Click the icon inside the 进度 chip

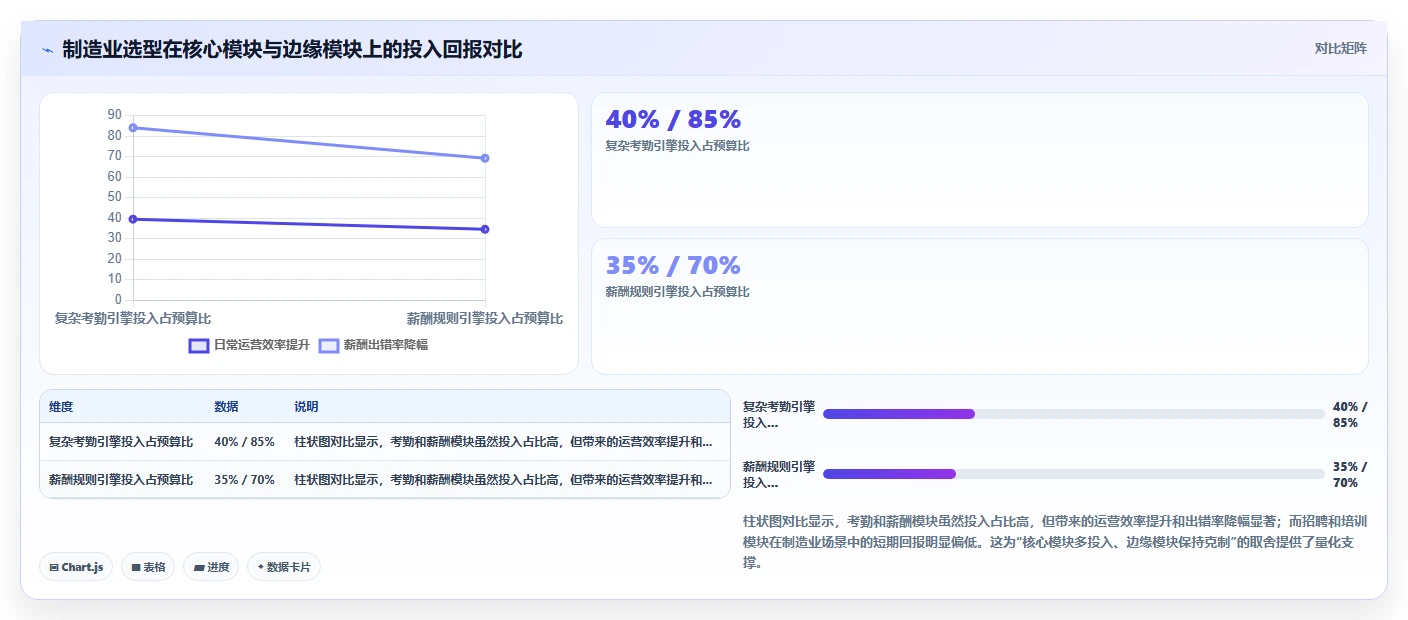[x=199, y=567]
